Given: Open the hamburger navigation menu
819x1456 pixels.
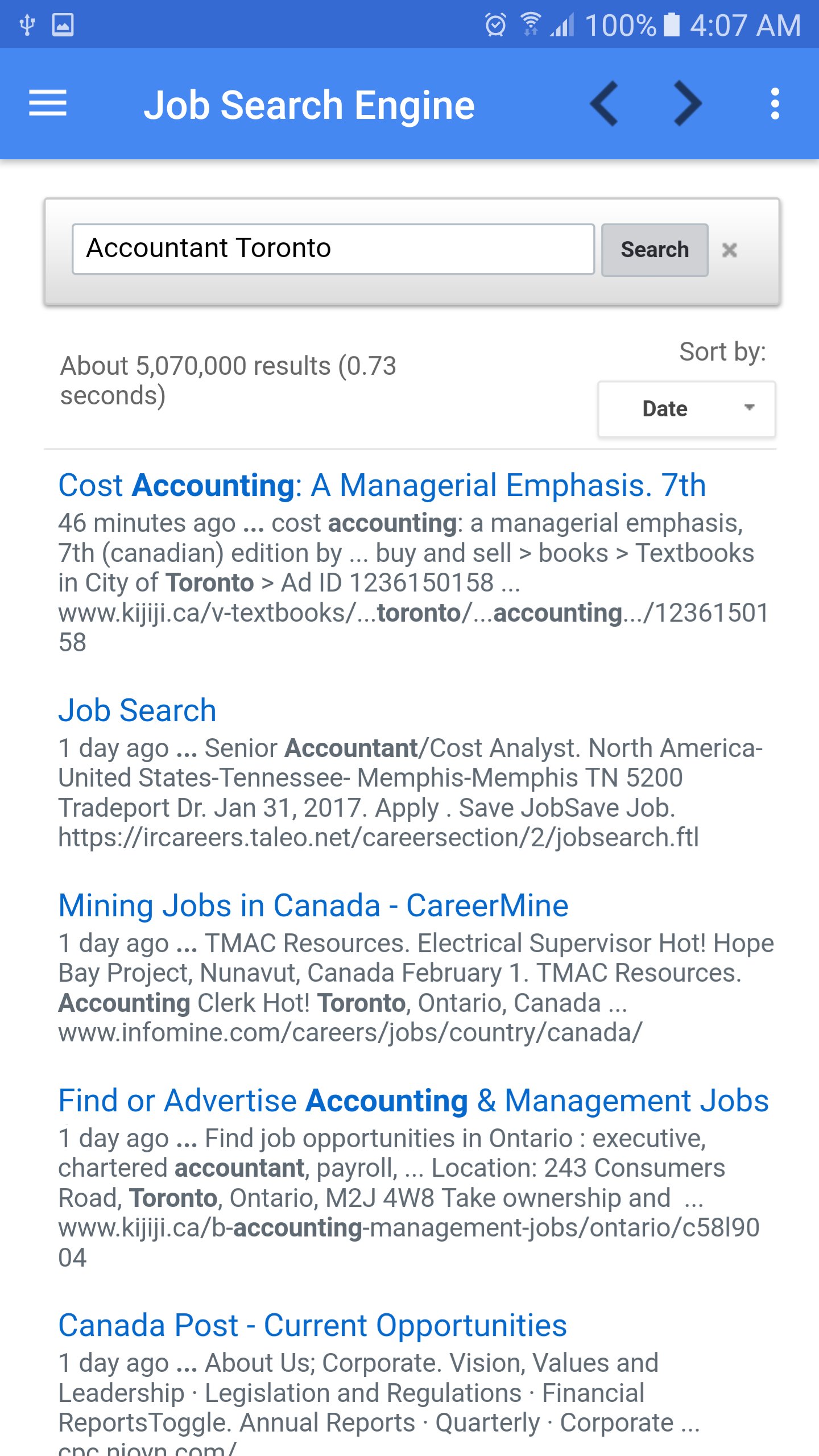Looking at the screenshot, I should pos(48,104).
